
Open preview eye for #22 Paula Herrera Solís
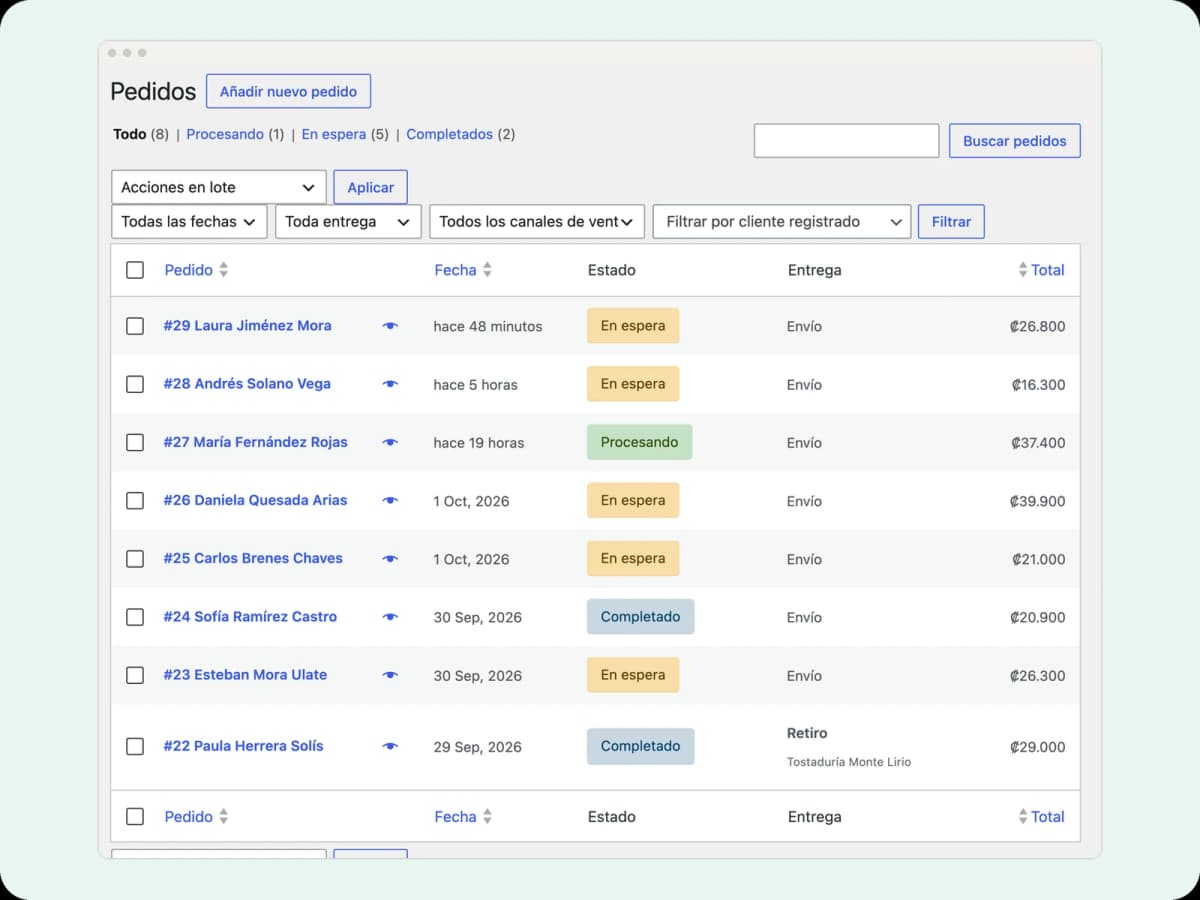point(390,746)
